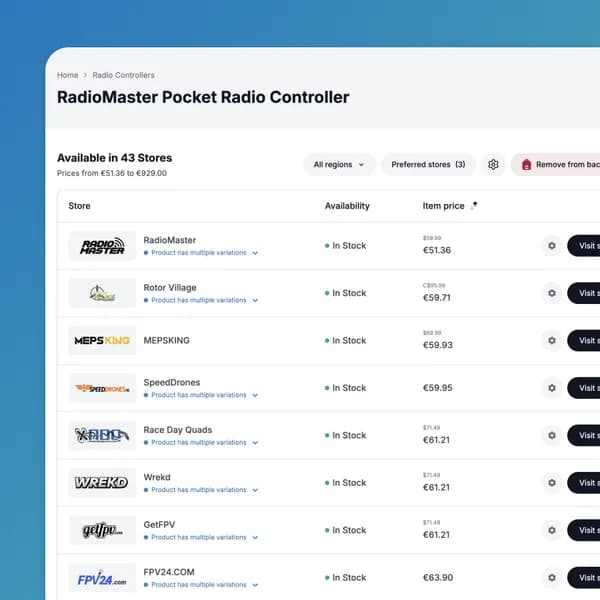
Task: Click the Item price column header
Action: pyautogui.click(x=443, y=206)
